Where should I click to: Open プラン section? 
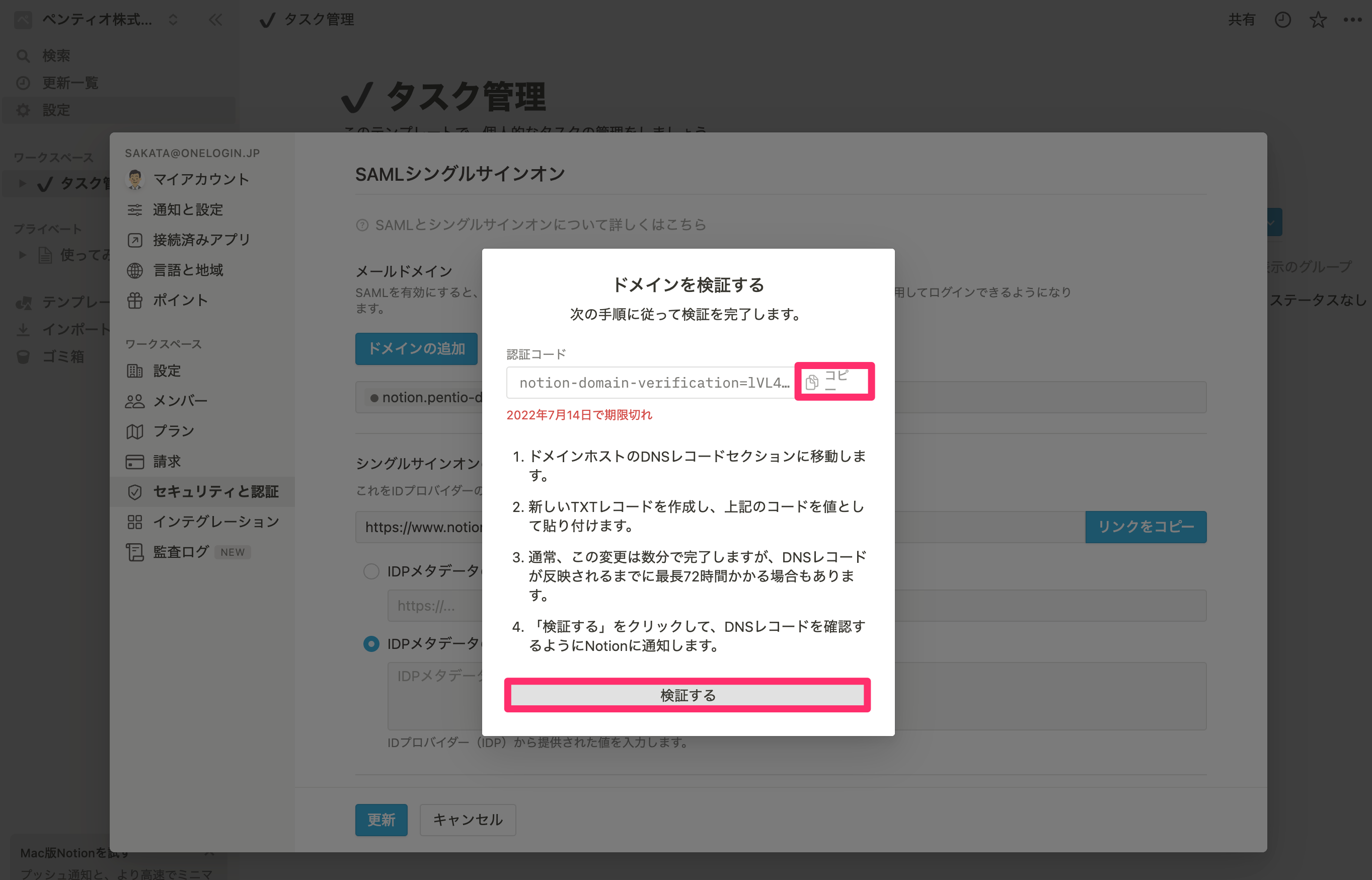[x=174, y=431]
